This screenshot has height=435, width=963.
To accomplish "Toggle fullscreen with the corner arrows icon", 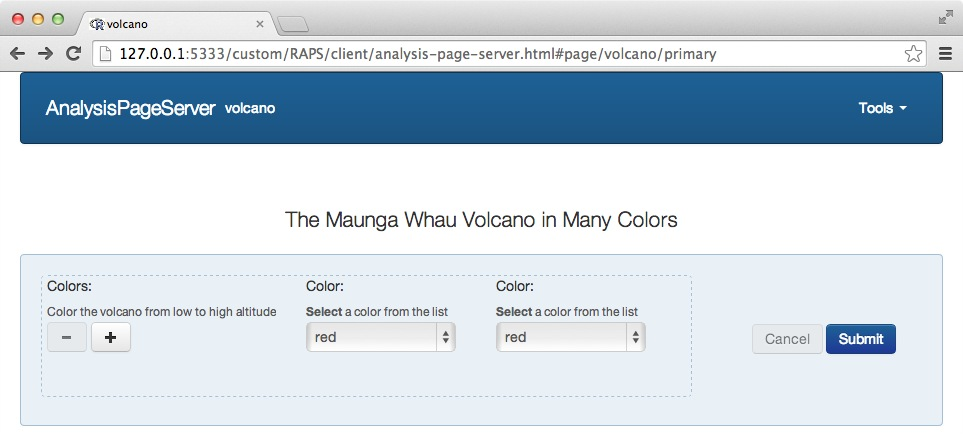I will coord(945,17).
